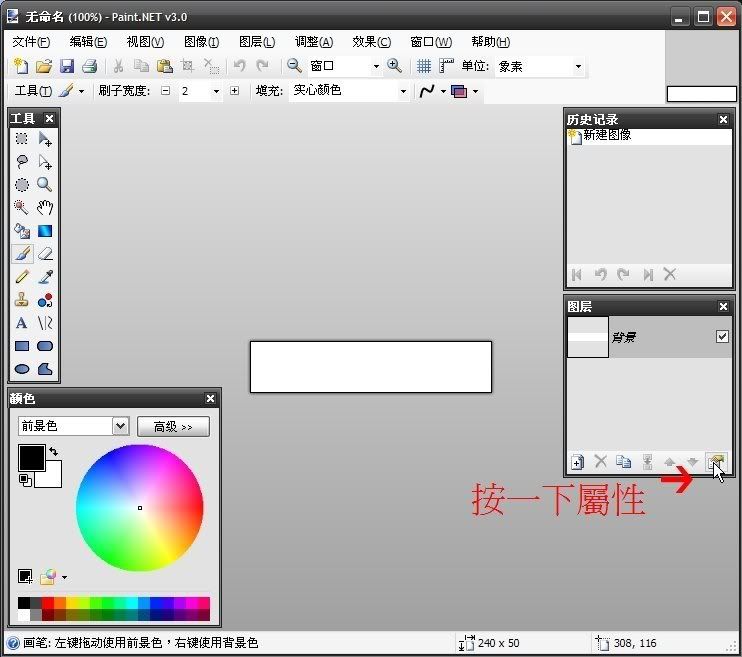
Task: Toggle the rulers toolbar button
Action: (x=446, y=66)
